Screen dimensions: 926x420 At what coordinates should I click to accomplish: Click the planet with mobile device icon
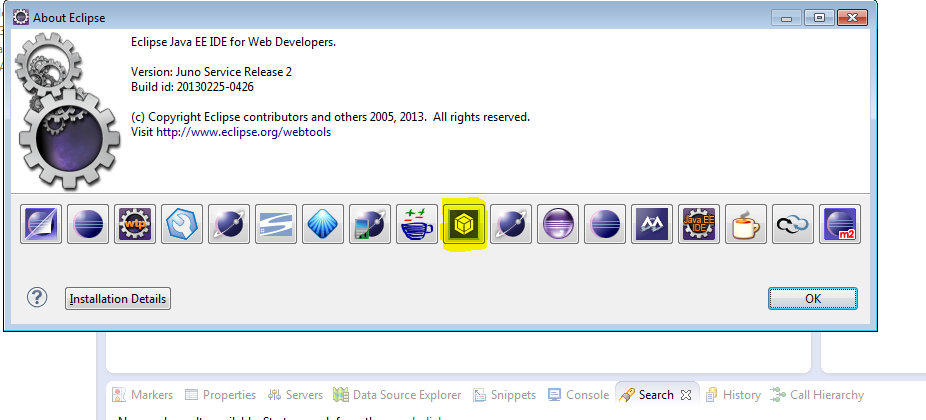[370, 224]
